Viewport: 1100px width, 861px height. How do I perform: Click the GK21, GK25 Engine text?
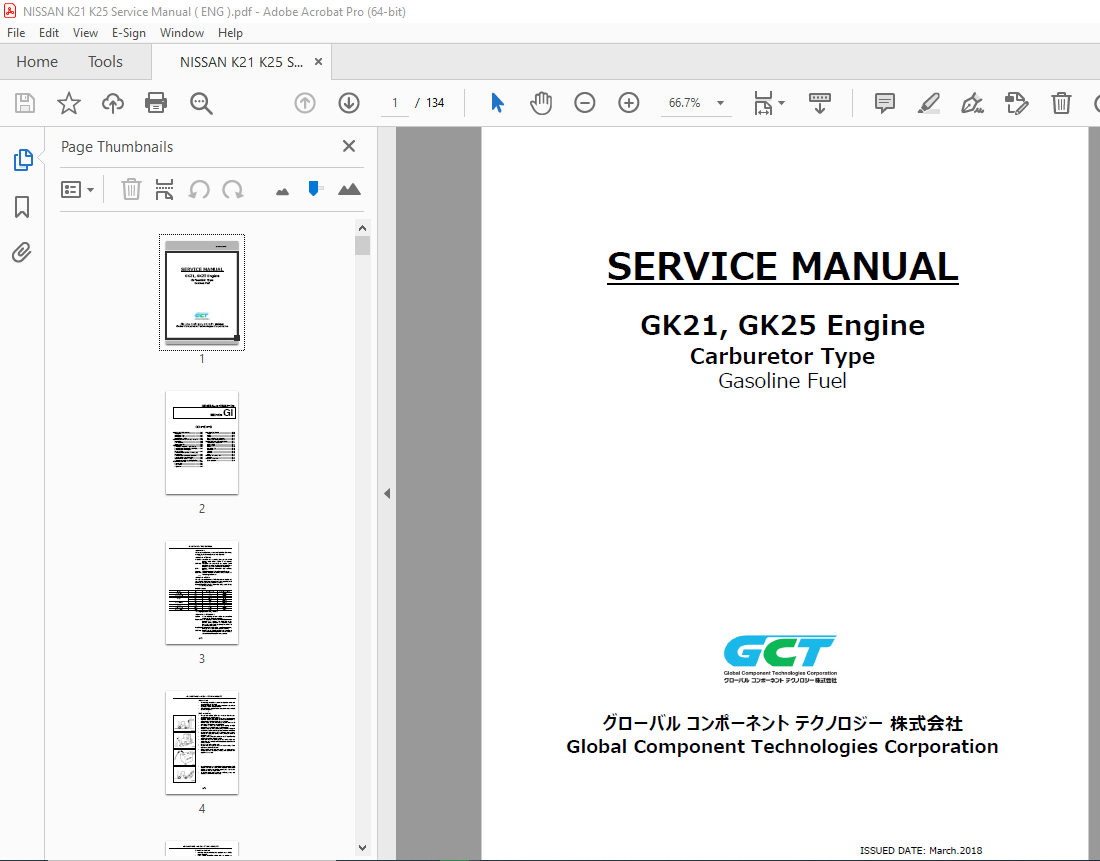[x=782, y=326]
